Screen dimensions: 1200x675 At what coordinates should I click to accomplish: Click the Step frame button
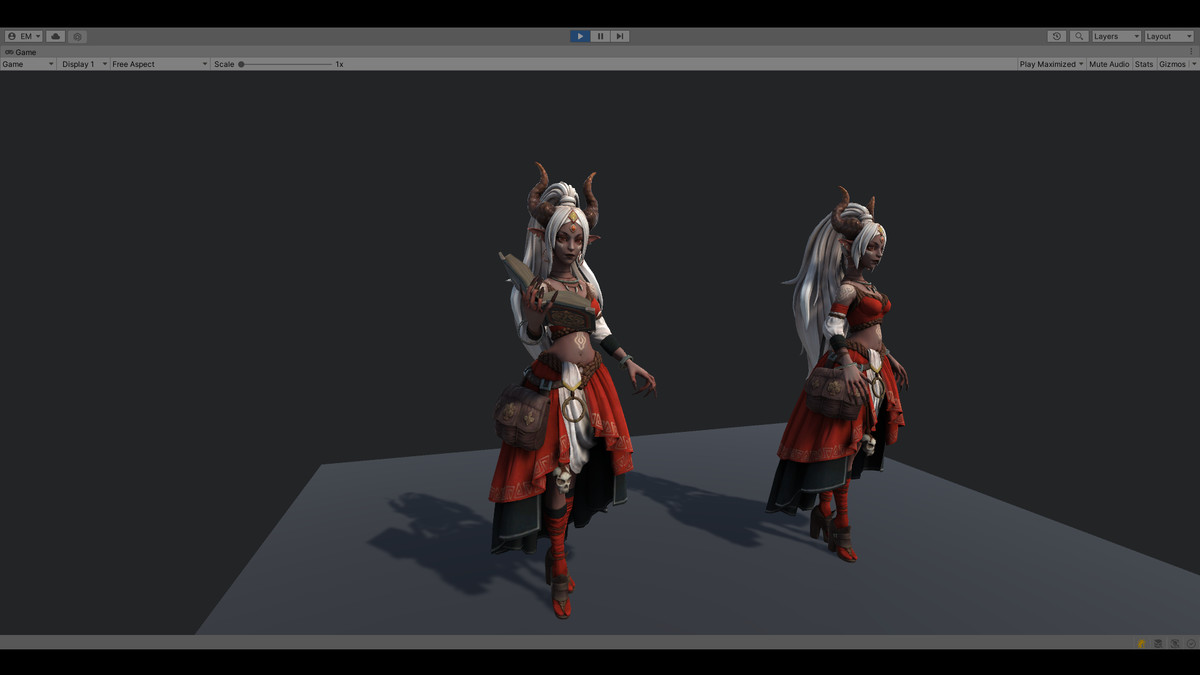(x=619, y=36)
